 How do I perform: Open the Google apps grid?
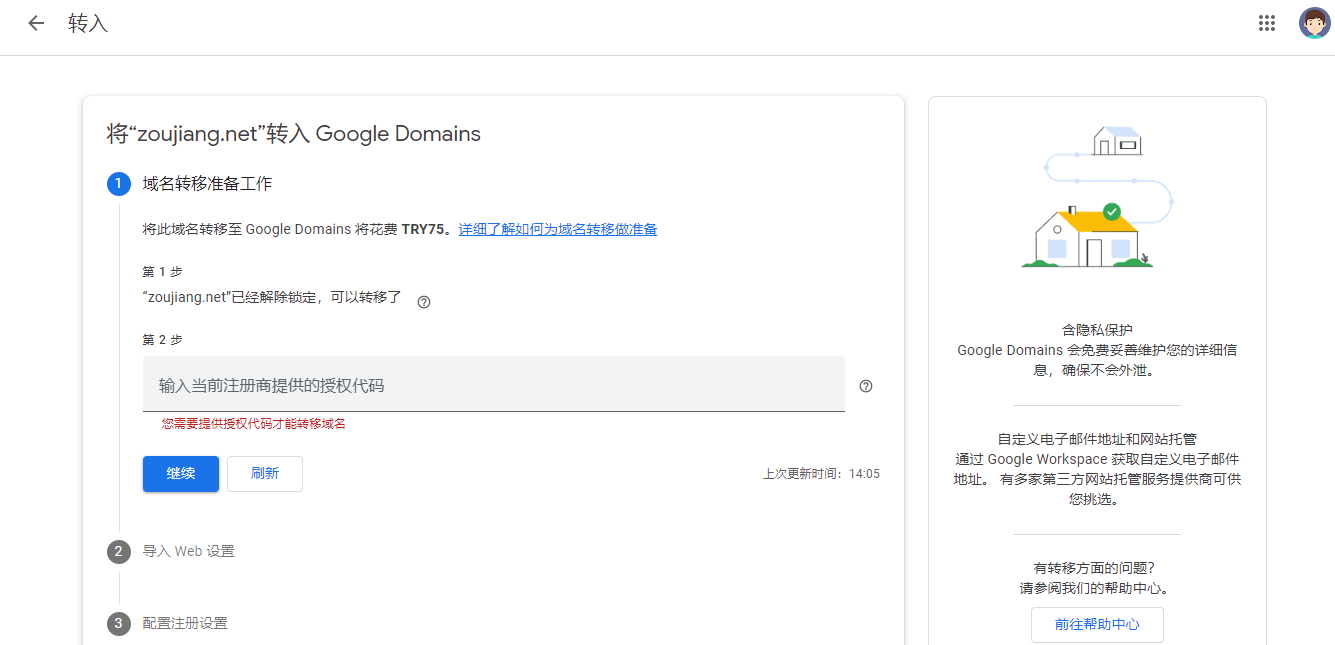1267,23
